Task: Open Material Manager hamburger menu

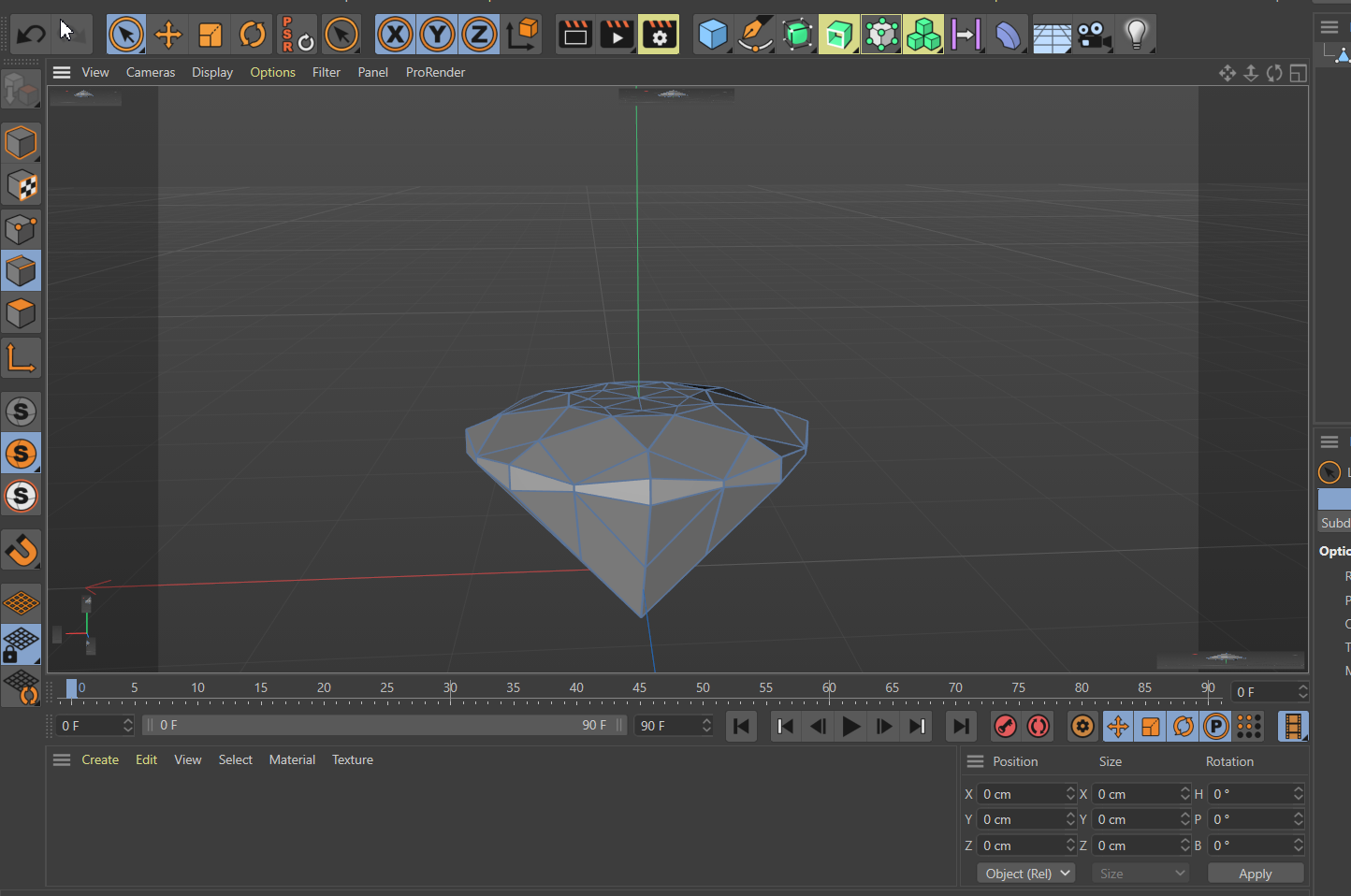Action: point(62,759)
